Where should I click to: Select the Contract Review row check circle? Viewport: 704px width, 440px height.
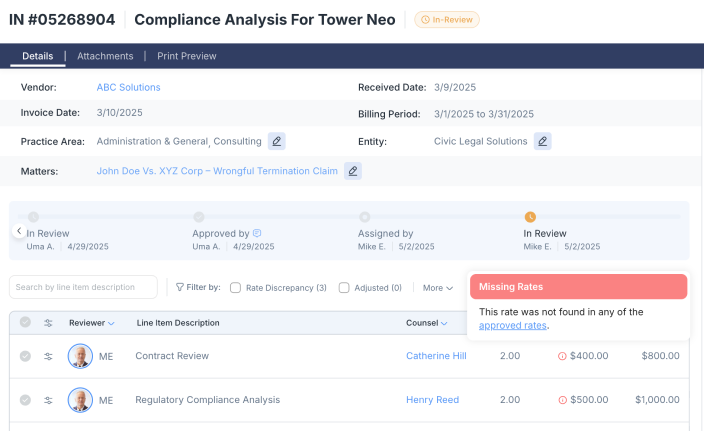(25, 356)
